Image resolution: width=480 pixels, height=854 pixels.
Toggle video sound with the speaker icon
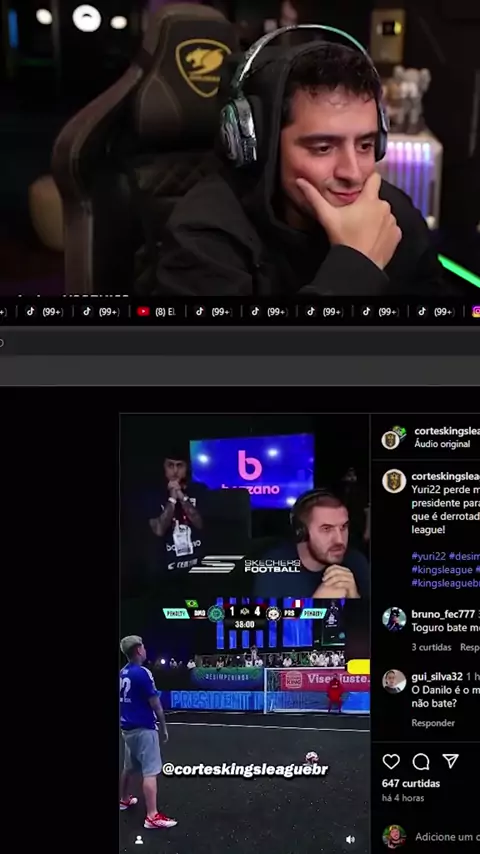(x=350, y=840)
